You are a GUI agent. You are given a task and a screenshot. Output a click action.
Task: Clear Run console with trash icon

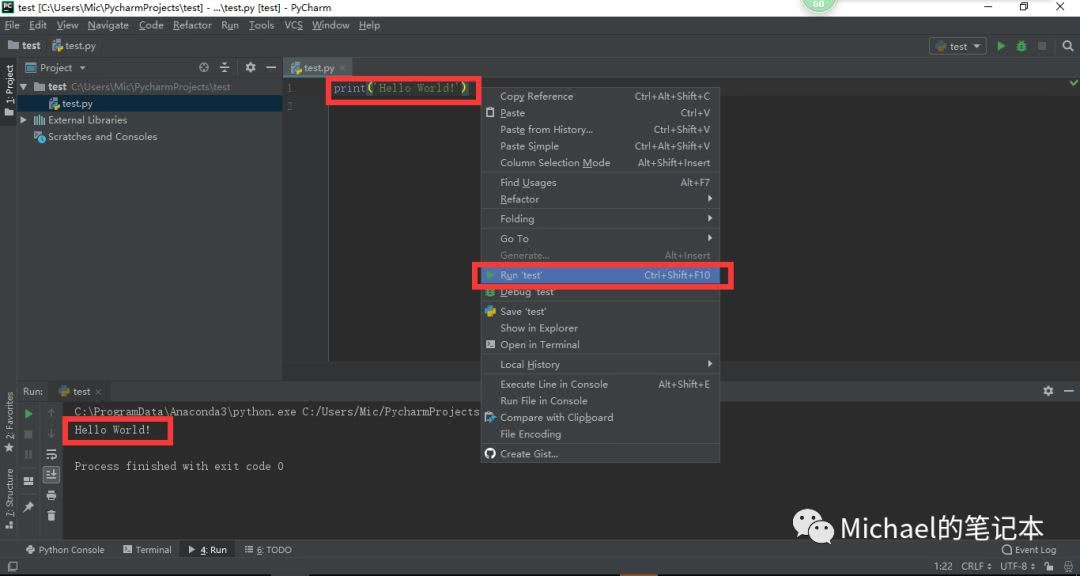coord(51,515)
